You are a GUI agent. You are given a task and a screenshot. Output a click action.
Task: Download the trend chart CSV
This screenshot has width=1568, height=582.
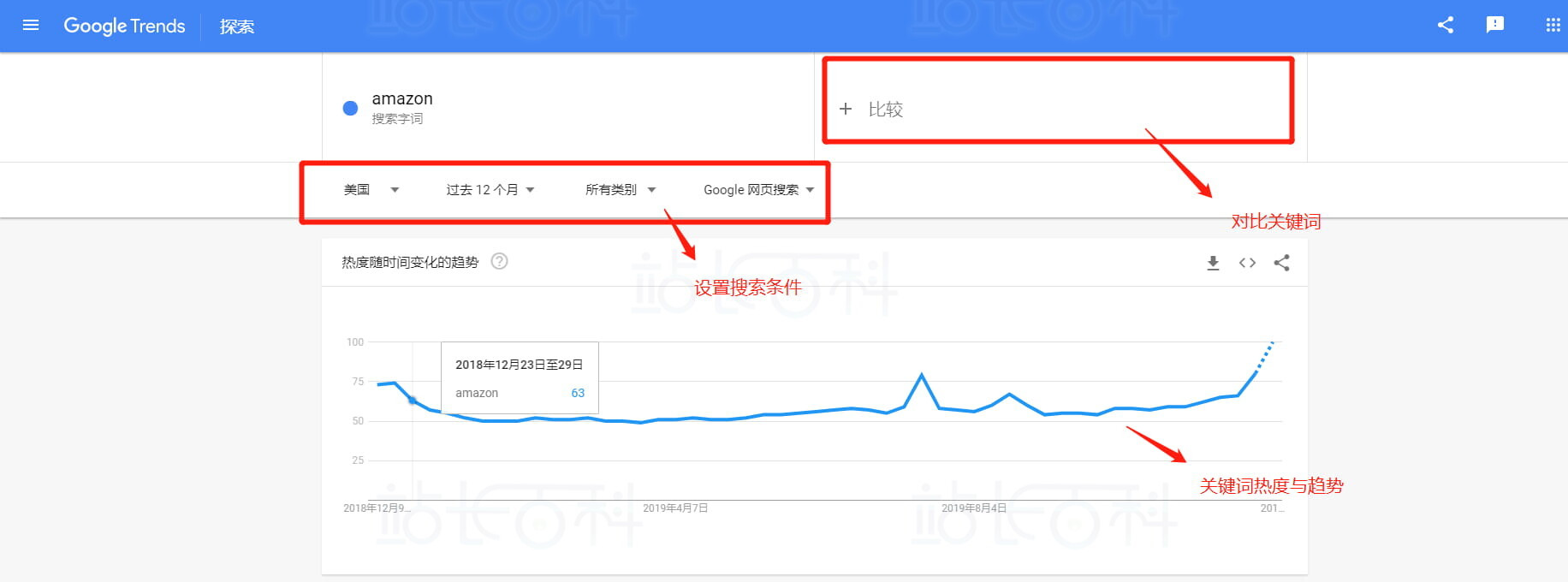pyautogui.click(x=1213, y=263)
